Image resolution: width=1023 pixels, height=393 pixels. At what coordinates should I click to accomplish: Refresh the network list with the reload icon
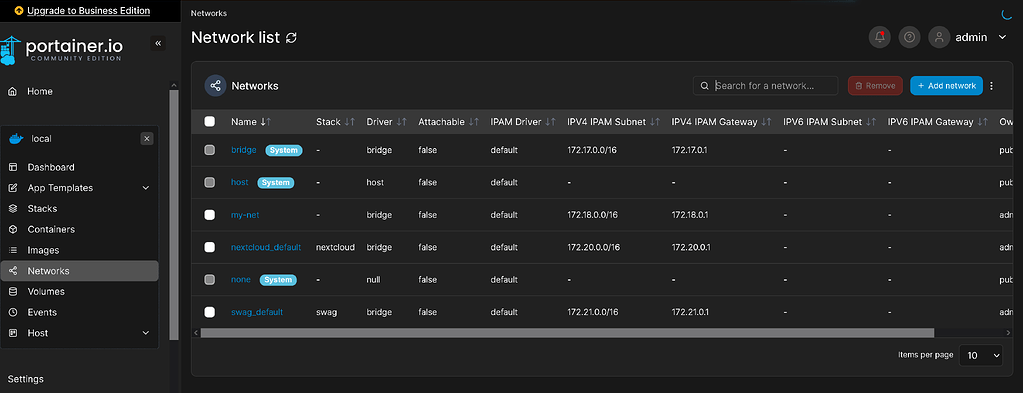click(x=291, y=38)
